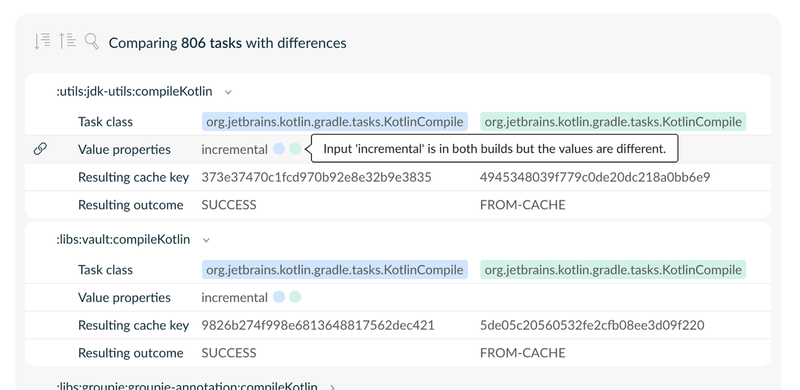The width and height of the screenshot is (800, 390).
Task: Click the :libs:vault:compileKotlin task title
Action: tap(123, 239)
